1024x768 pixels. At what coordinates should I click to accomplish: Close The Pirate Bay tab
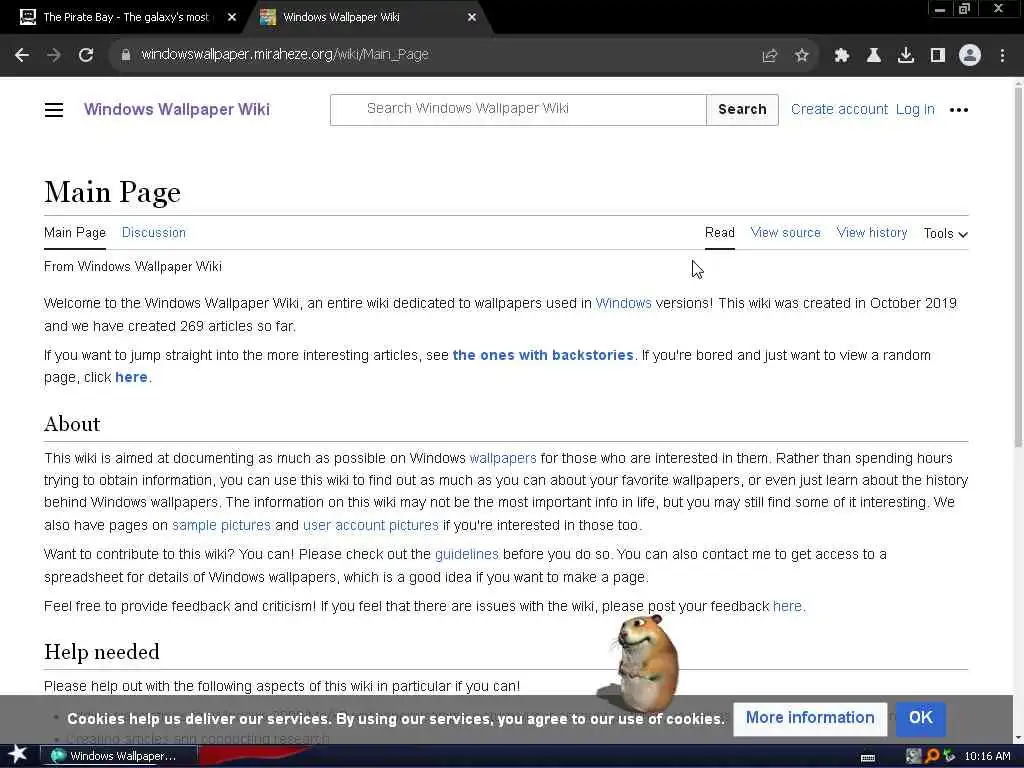tap(232, 18)
